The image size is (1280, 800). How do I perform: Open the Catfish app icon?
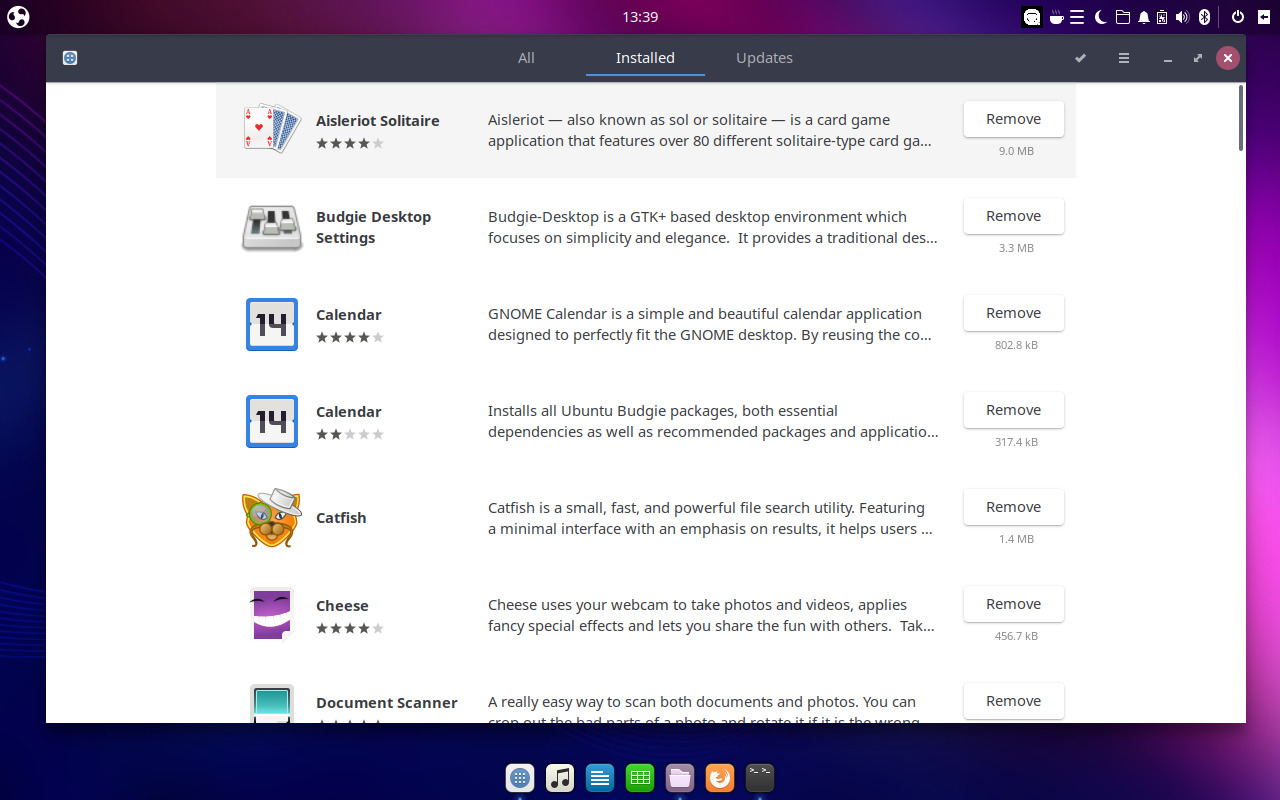(271, 518)
